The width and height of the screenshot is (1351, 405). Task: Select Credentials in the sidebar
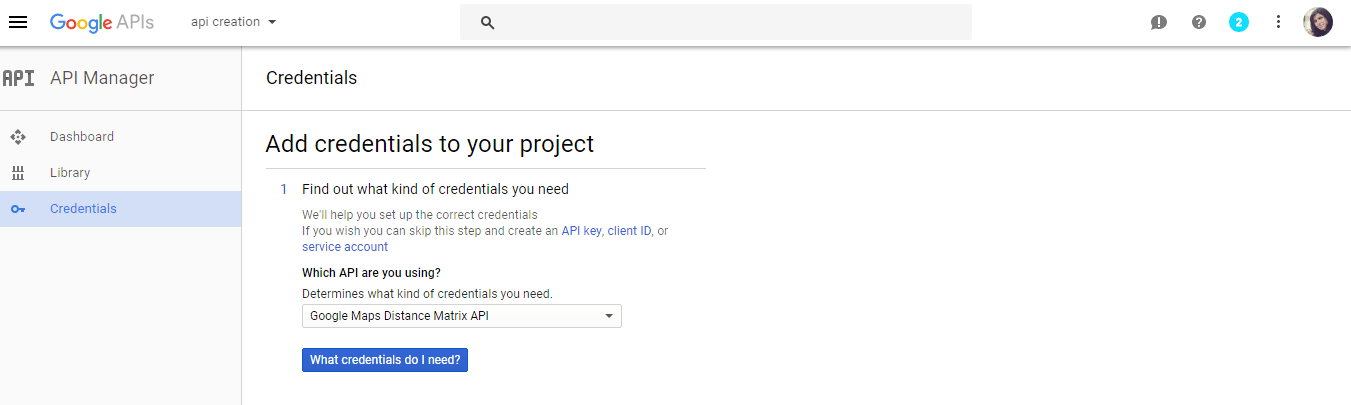120,209
